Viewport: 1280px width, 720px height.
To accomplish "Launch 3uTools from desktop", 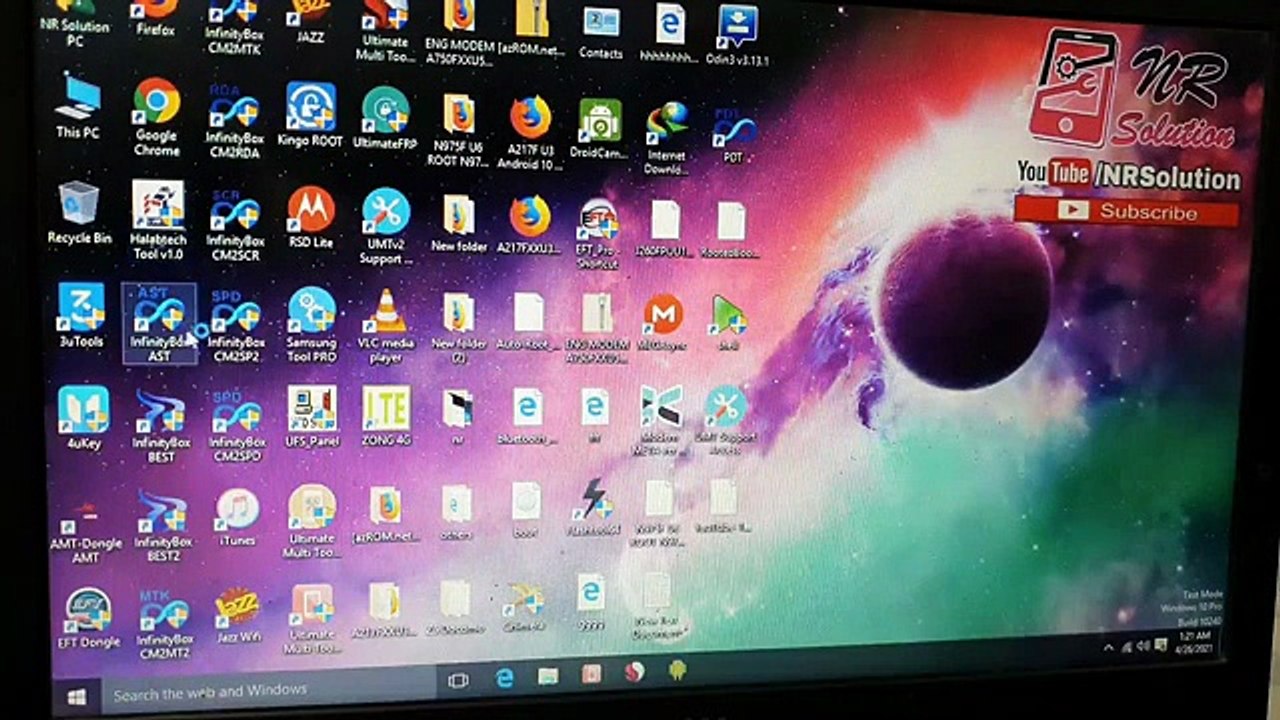I will tap(81, 315).
